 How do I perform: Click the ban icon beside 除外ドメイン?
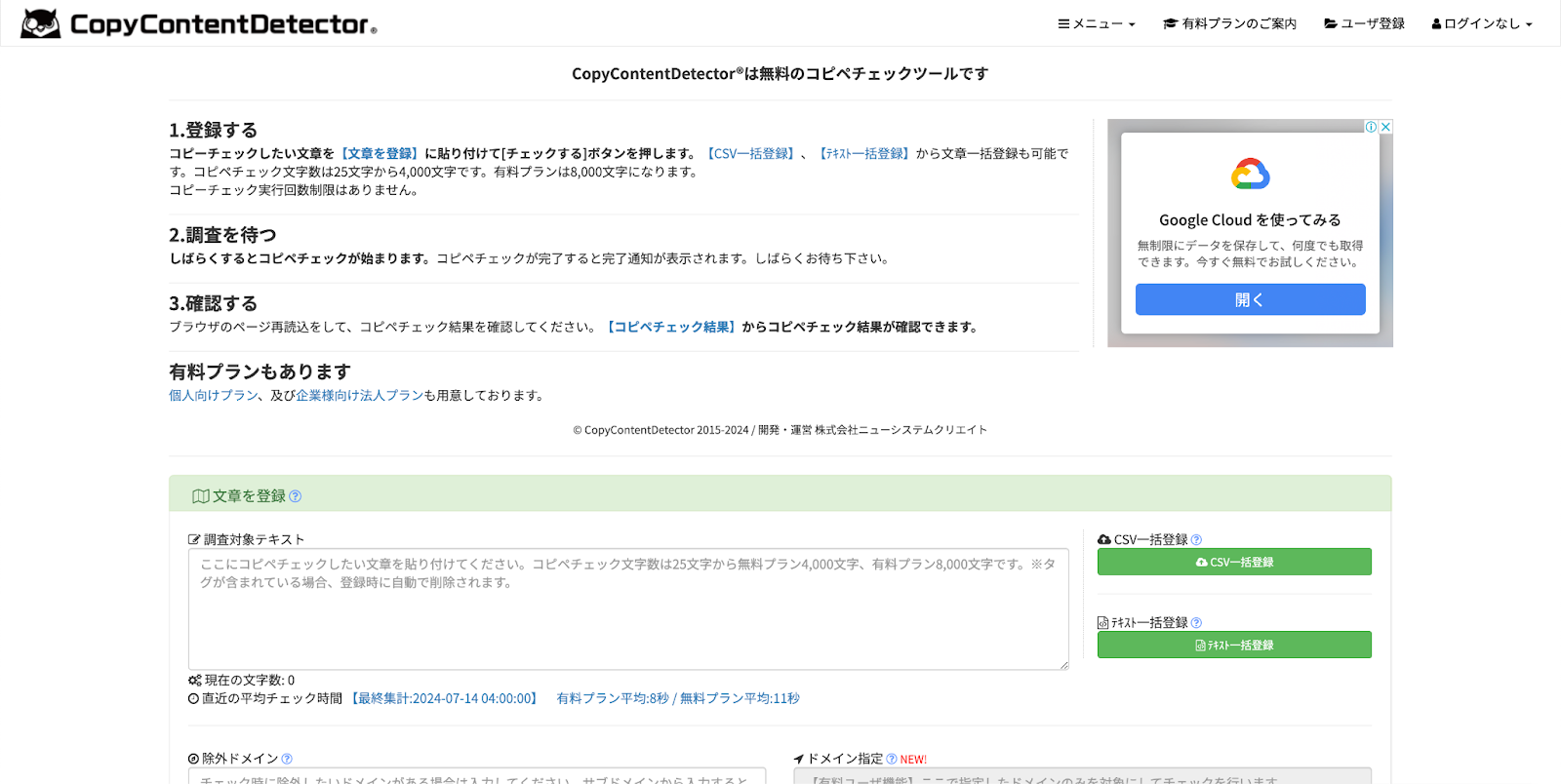point(193,759)
